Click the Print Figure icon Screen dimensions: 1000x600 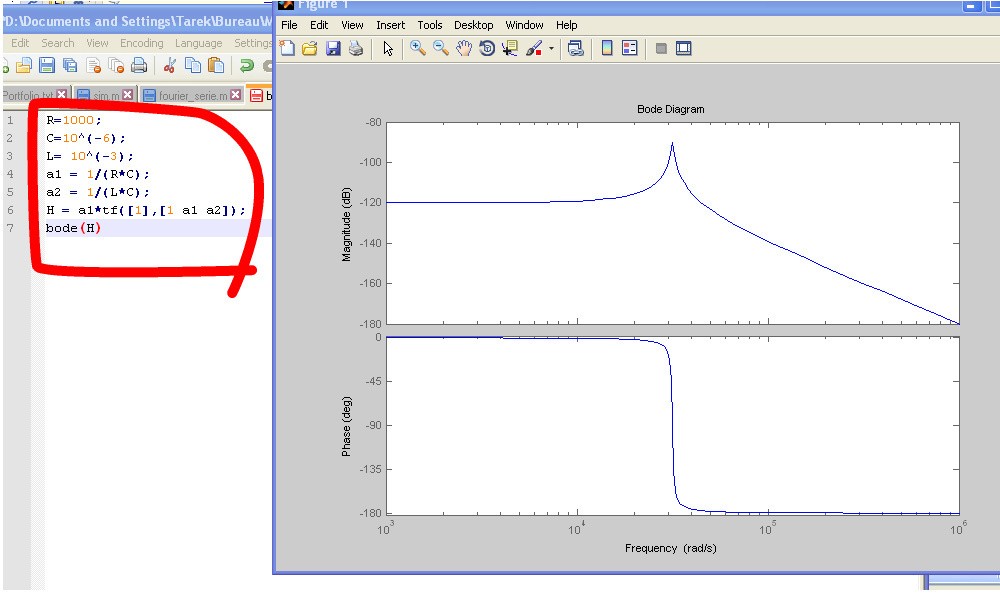coord(356,48)
